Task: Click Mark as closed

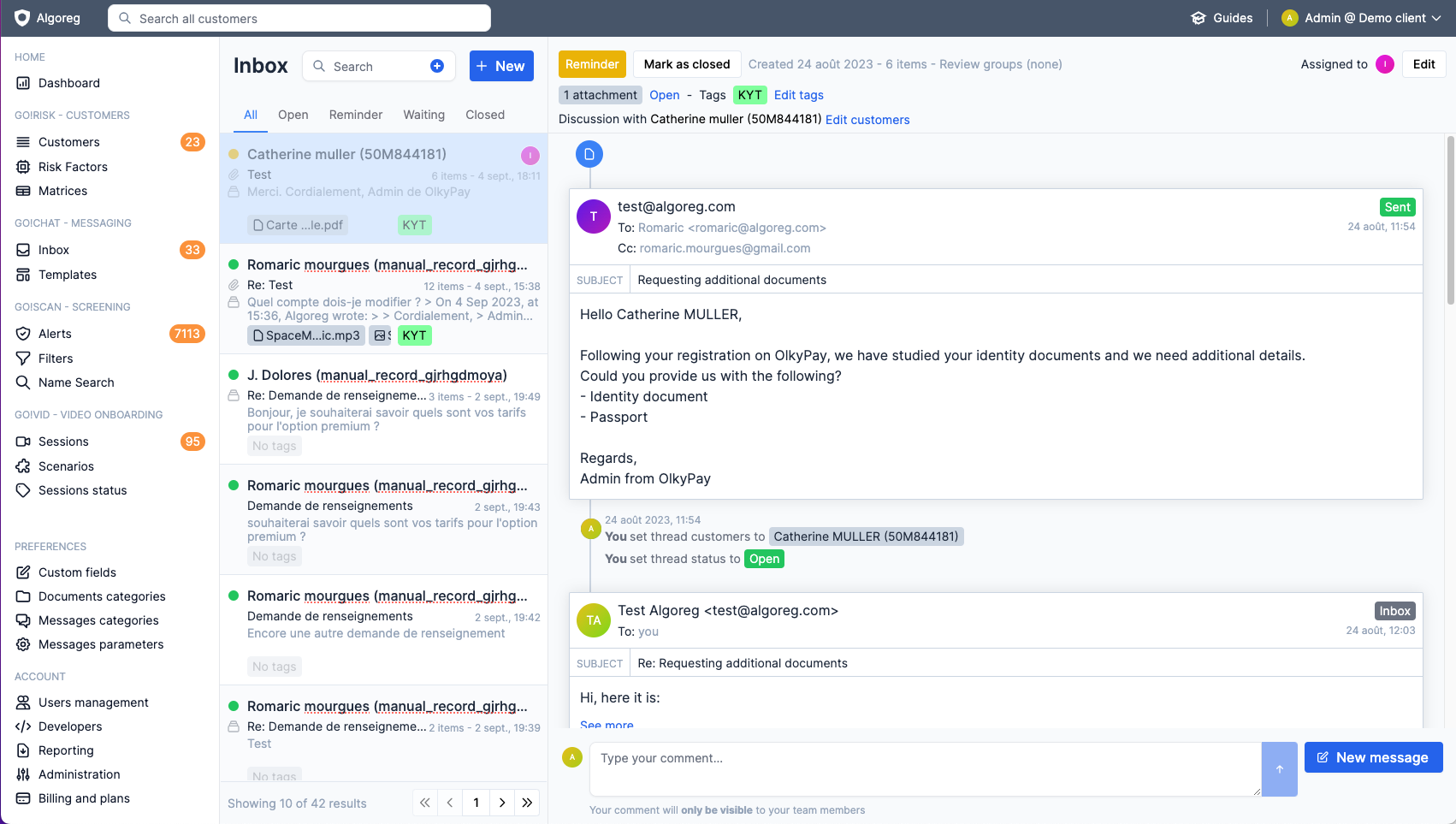Action: tap(687, 64)
